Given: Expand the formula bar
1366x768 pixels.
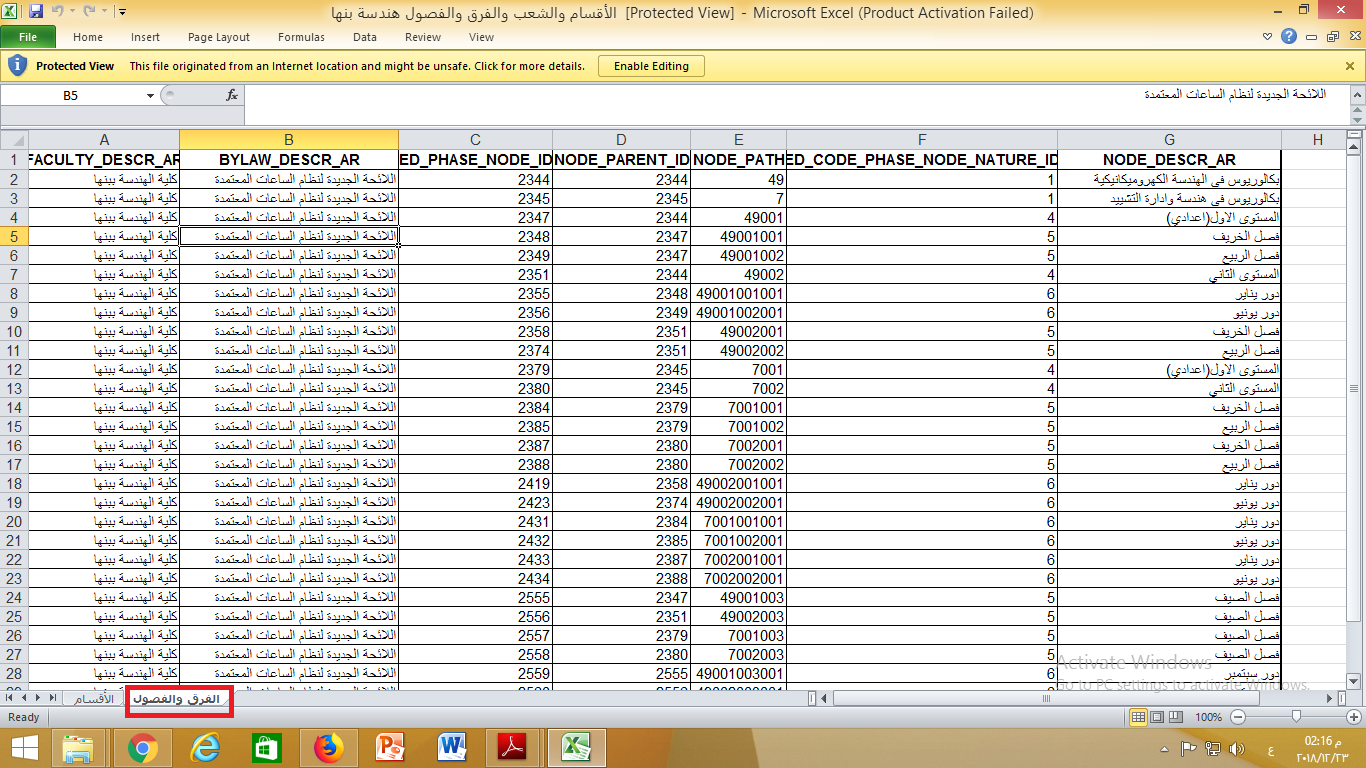Looking at the screenshot, I should click(1356, 95).
